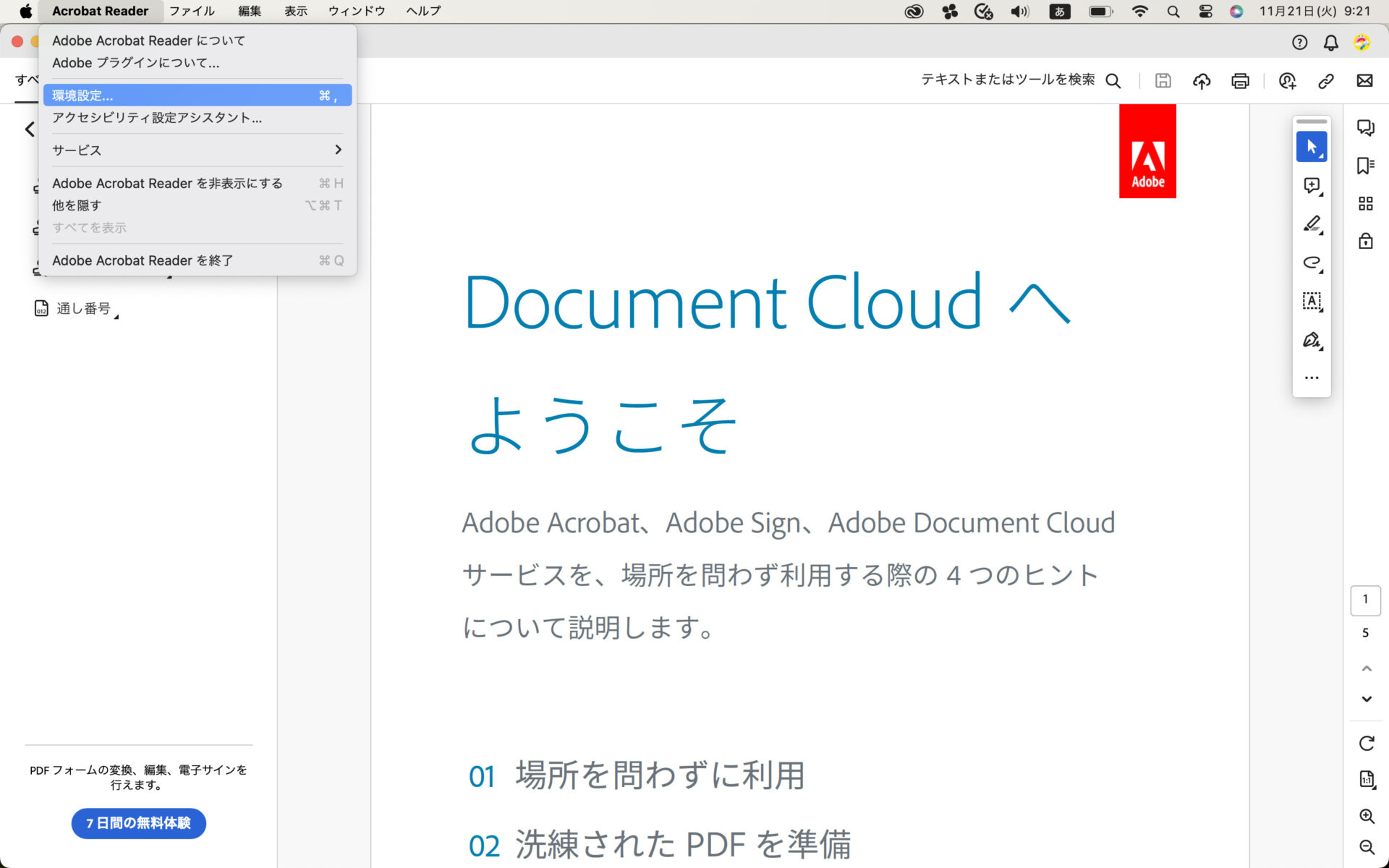Open the 編集 menu
The width and height of the screenshot is (1389, 868).
tap(250, 11)
